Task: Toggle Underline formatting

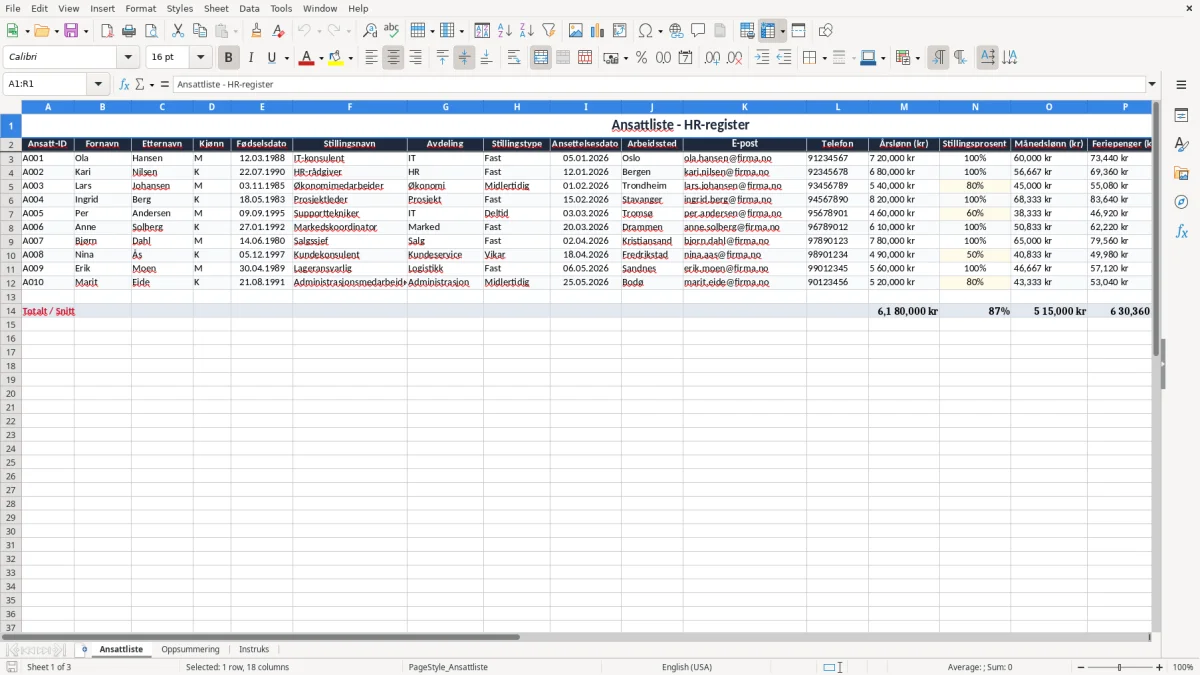Action: coord(271,58)
